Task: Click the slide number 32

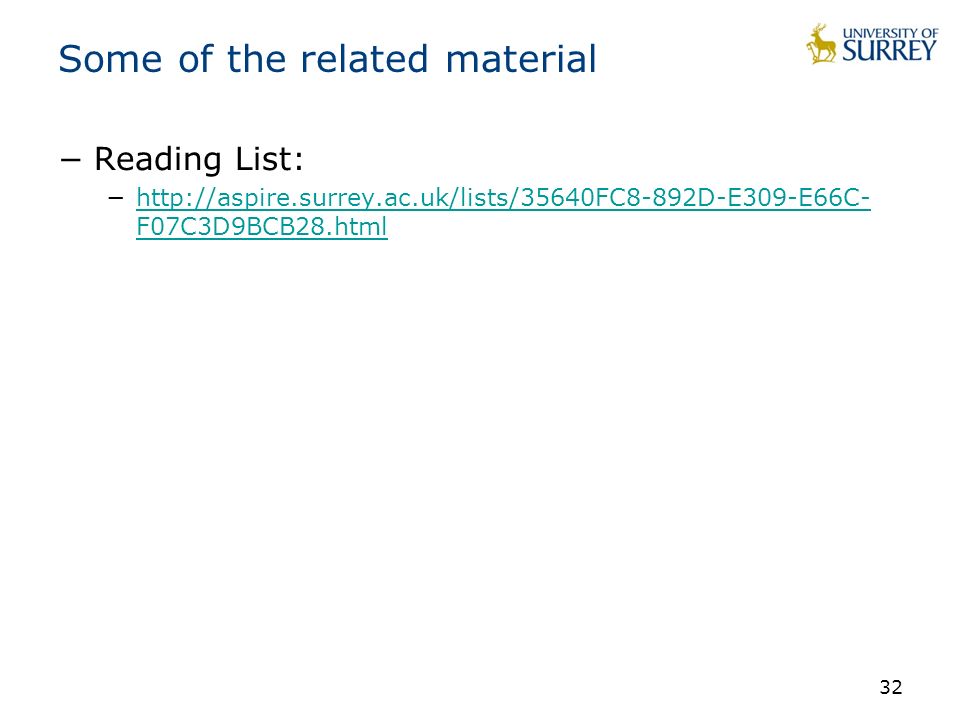Action: (891, 687)
